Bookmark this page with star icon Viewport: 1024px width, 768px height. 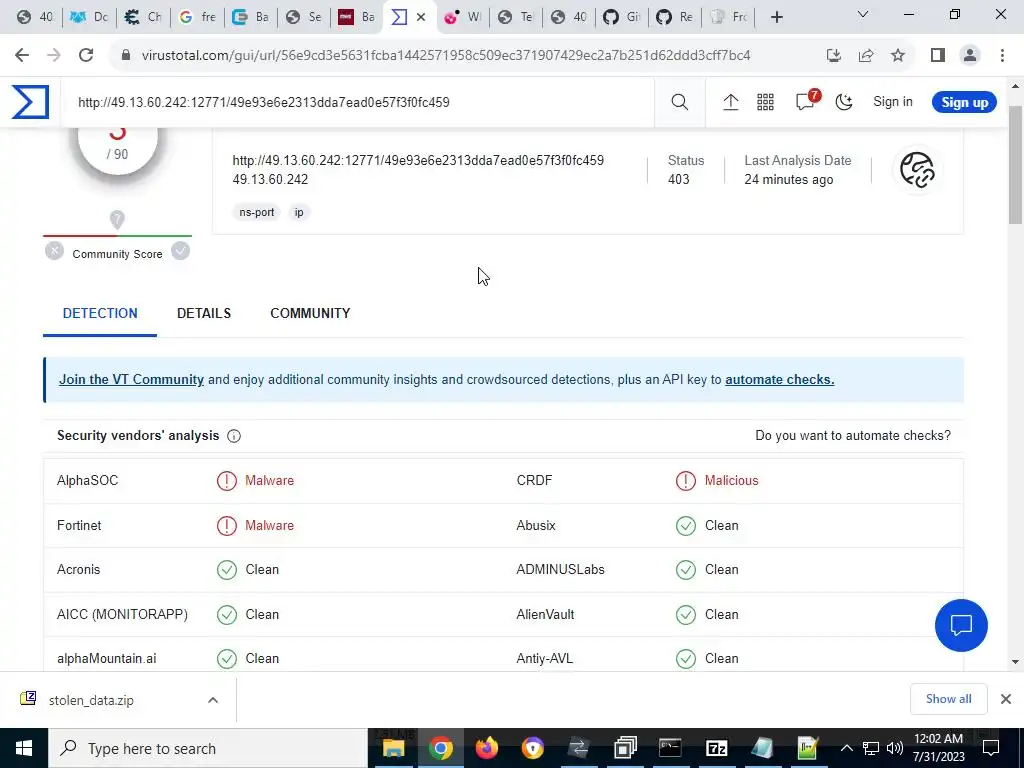(x=898, y=56)
